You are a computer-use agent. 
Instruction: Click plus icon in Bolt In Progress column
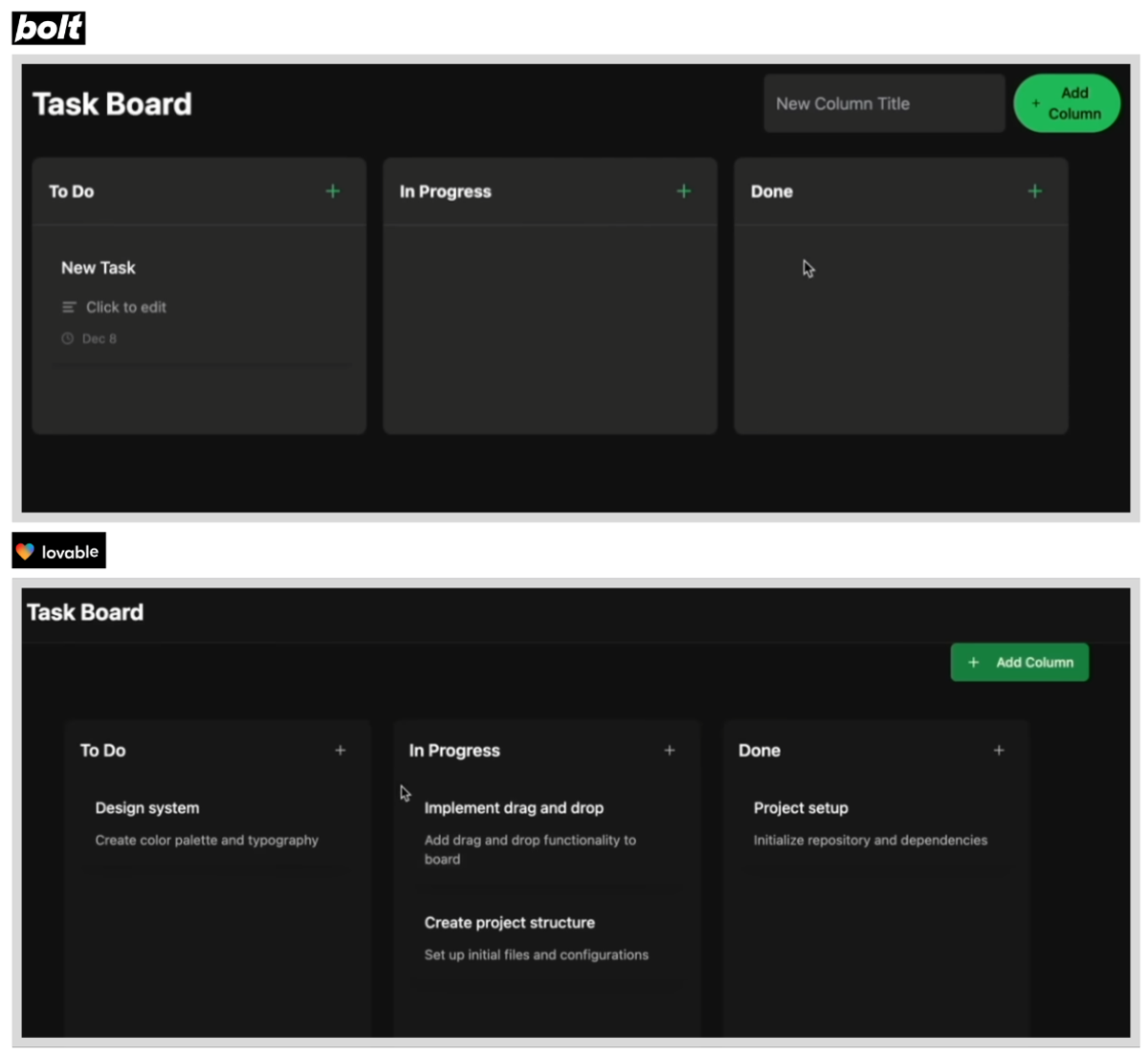point(684,191)
